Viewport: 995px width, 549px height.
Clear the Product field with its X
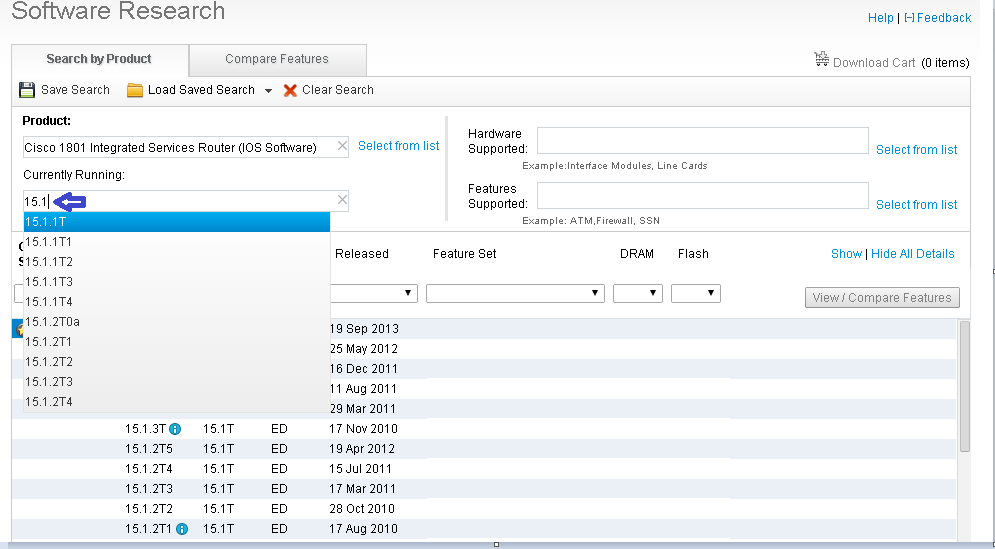[342, 146]
